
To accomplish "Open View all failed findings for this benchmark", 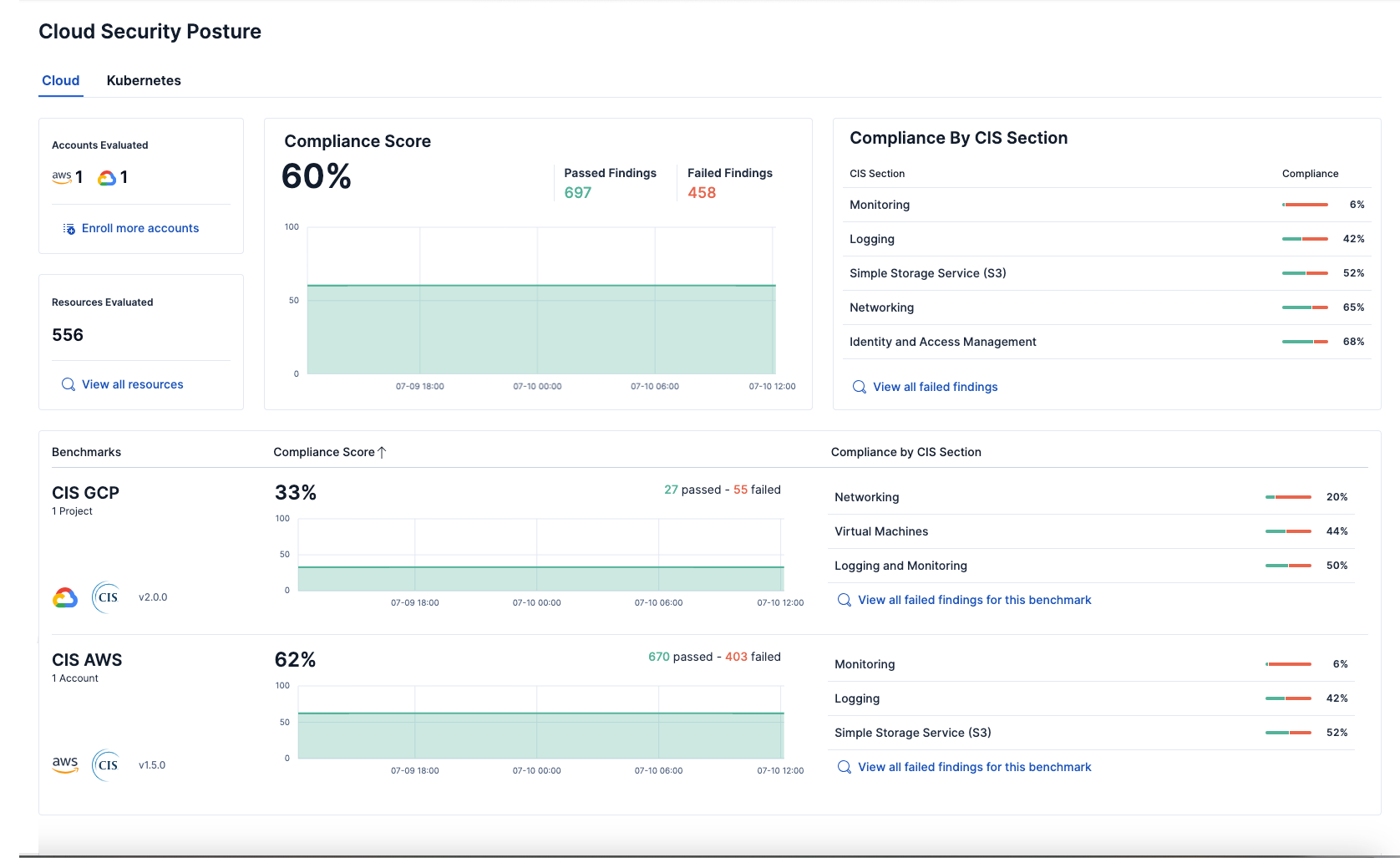I will (x=974, y=599).
